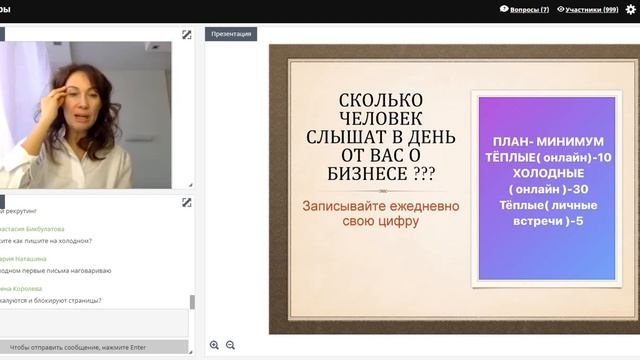Open the Вопросы (7) link
The height and width of the screenshot is (360, 640).
coord(529,9)
